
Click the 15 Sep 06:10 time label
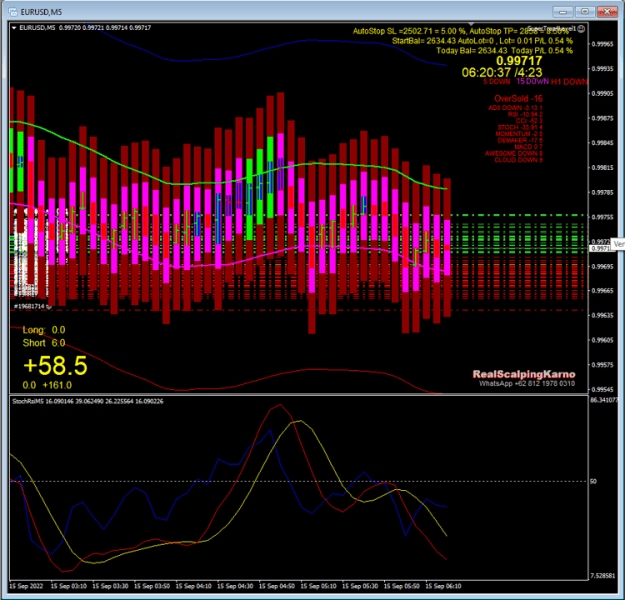tap(444, 586)
